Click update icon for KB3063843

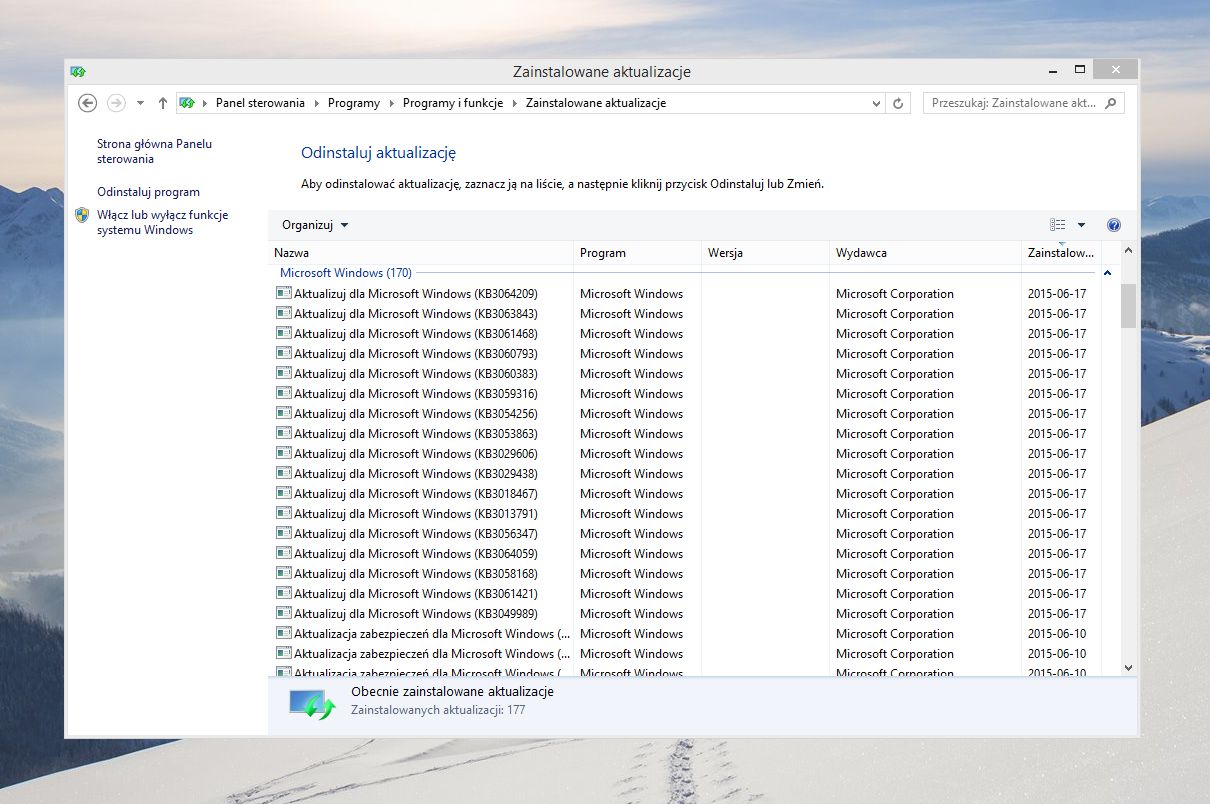(284, 313)
